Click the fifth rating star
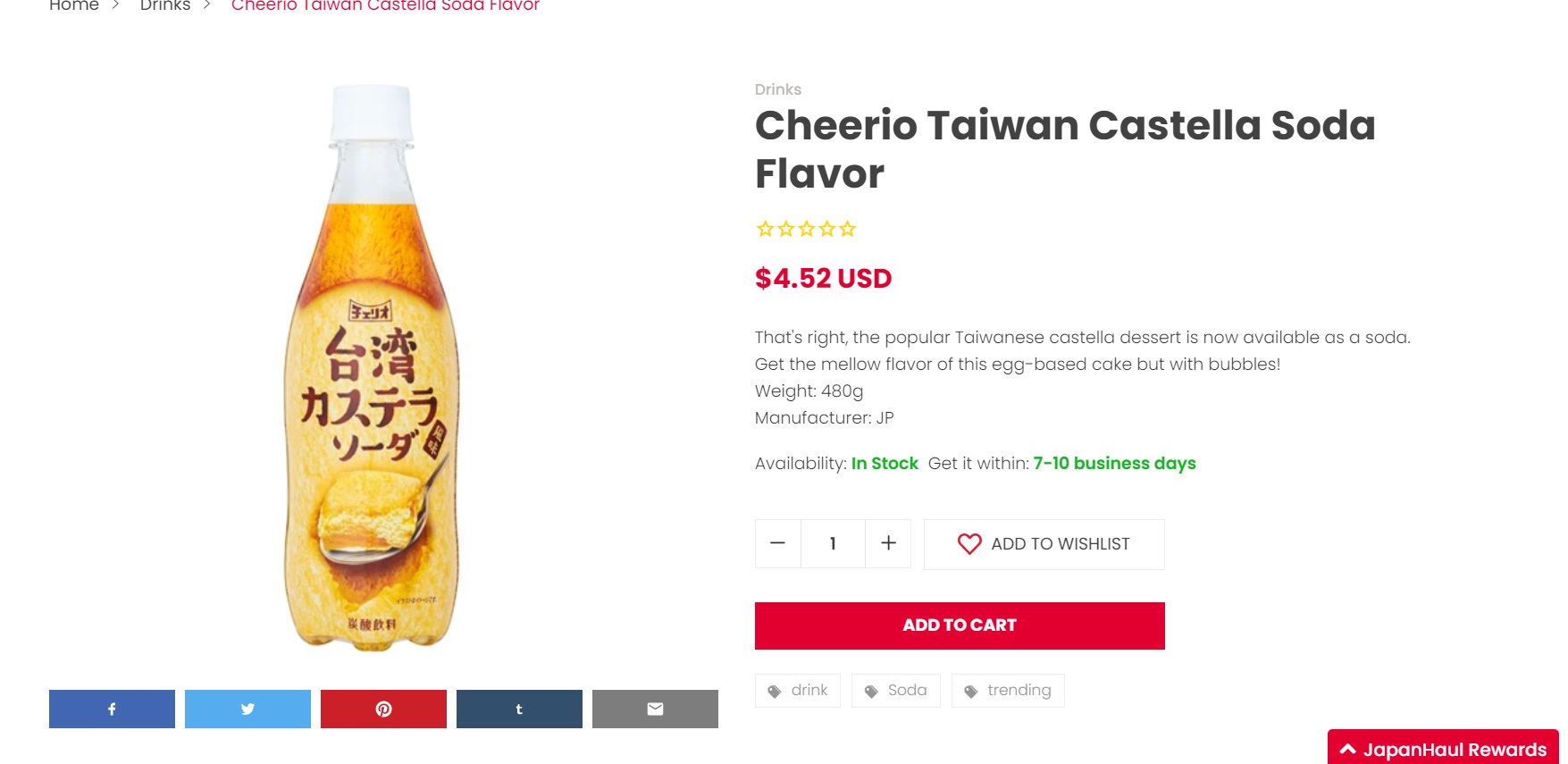Viewport: 1568px width, 764px height. tap(848, 229)
